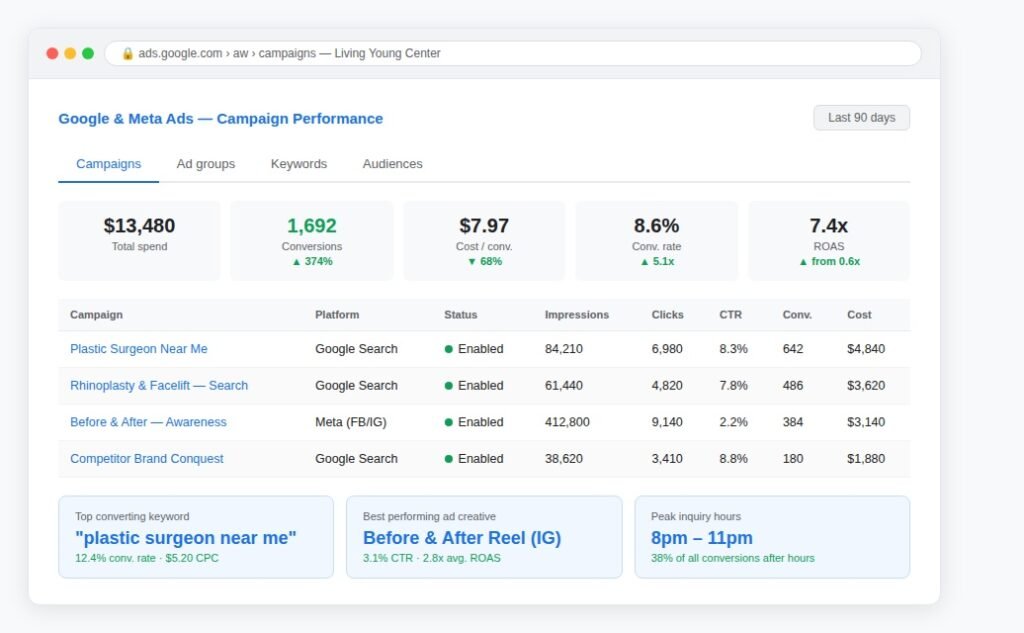Screen dimensions: 1024x633
Task: Sort table by CTR column header
Action: 730,315
